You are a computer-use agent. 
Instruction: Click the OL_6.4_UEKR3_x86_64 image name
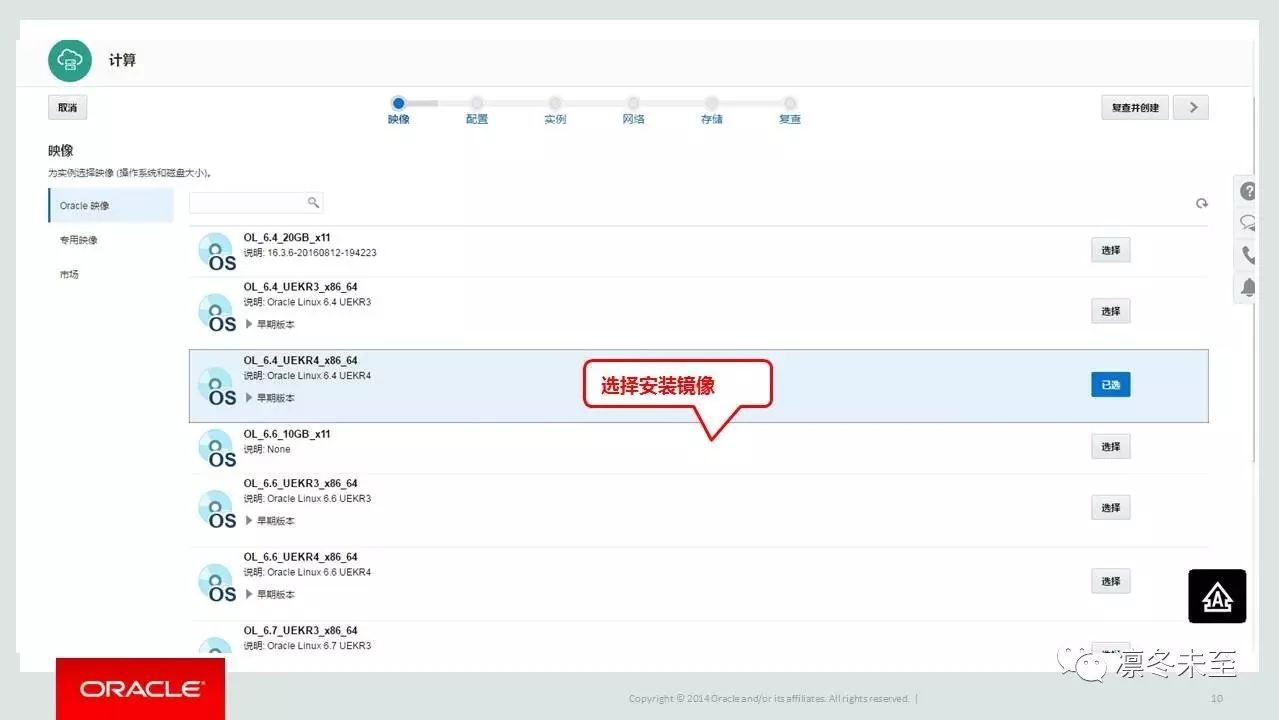point(300,287)
